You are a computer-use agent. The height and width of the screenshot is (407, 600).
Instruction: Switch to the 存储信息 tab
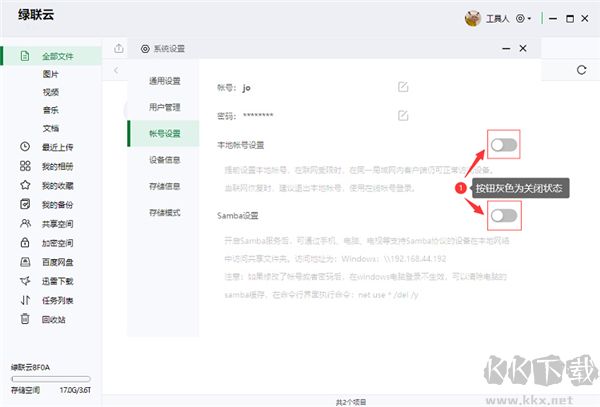[165, 186]
